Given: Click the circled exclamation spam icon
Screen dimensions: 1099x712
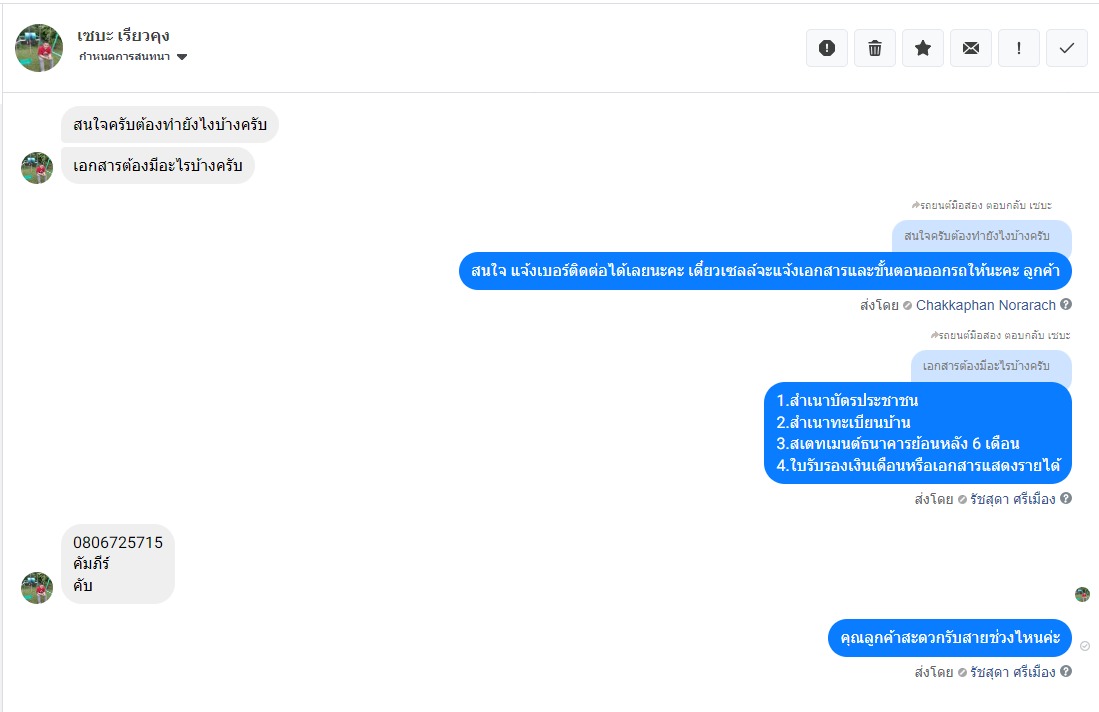Looking at the screenshot, I should click(827, 48).
